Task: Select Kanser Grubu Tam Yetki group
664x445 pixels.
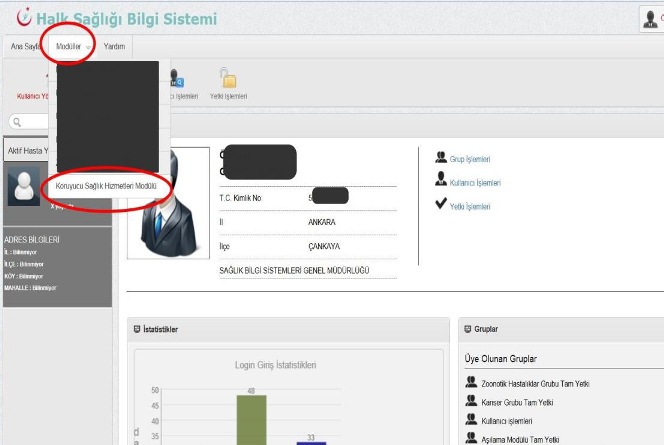Action: pyautogui.click(x=516, y=402)
